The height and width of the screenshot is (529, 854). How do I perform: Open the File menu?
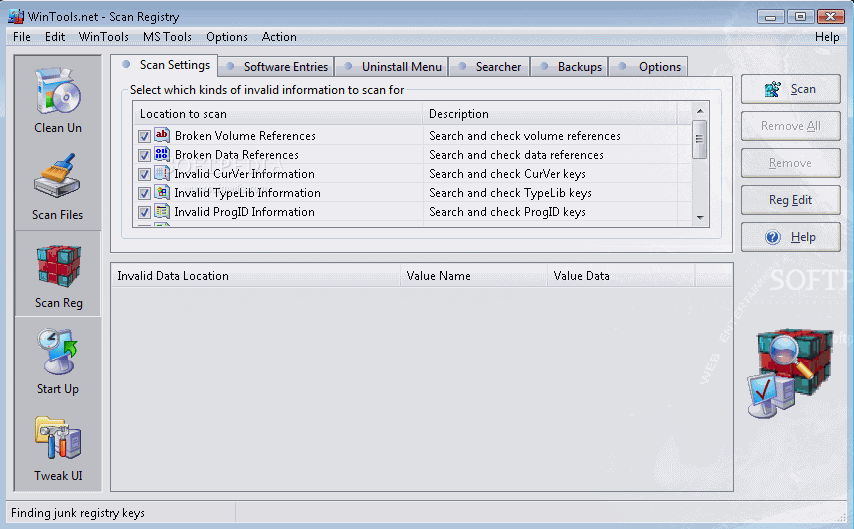pyautogui.click(x=22, y=37)
